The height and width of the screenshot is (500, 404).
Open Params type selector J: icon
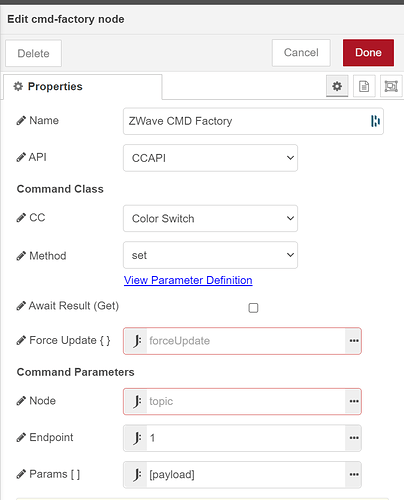136,474
